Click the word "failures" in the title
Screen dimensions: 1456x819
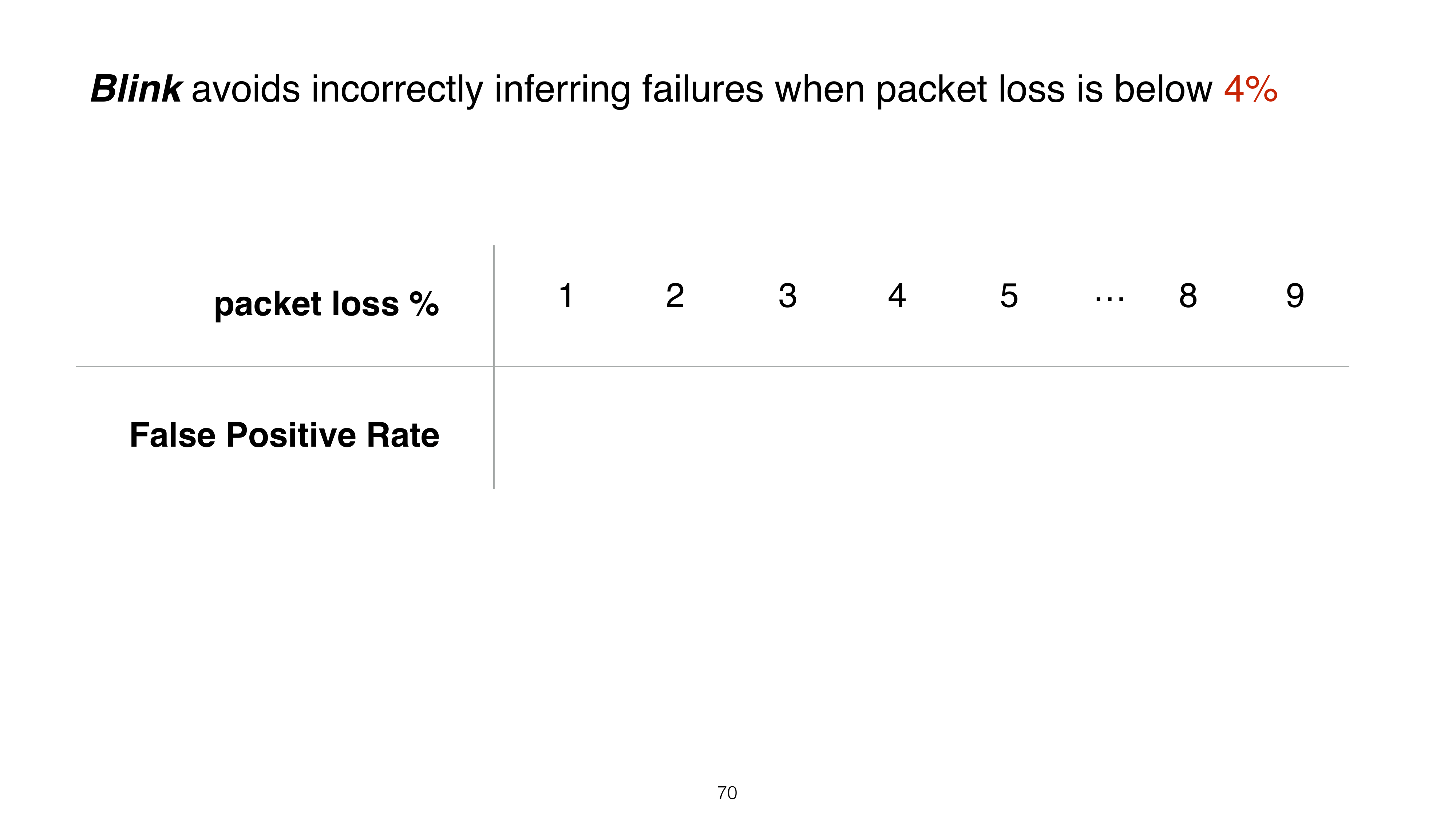[x=703, y=89]
